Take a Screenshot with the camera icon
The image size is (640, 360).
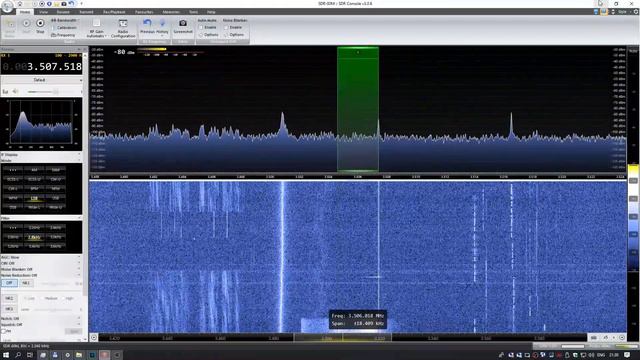pyautogui.click(x=182, y=26)
